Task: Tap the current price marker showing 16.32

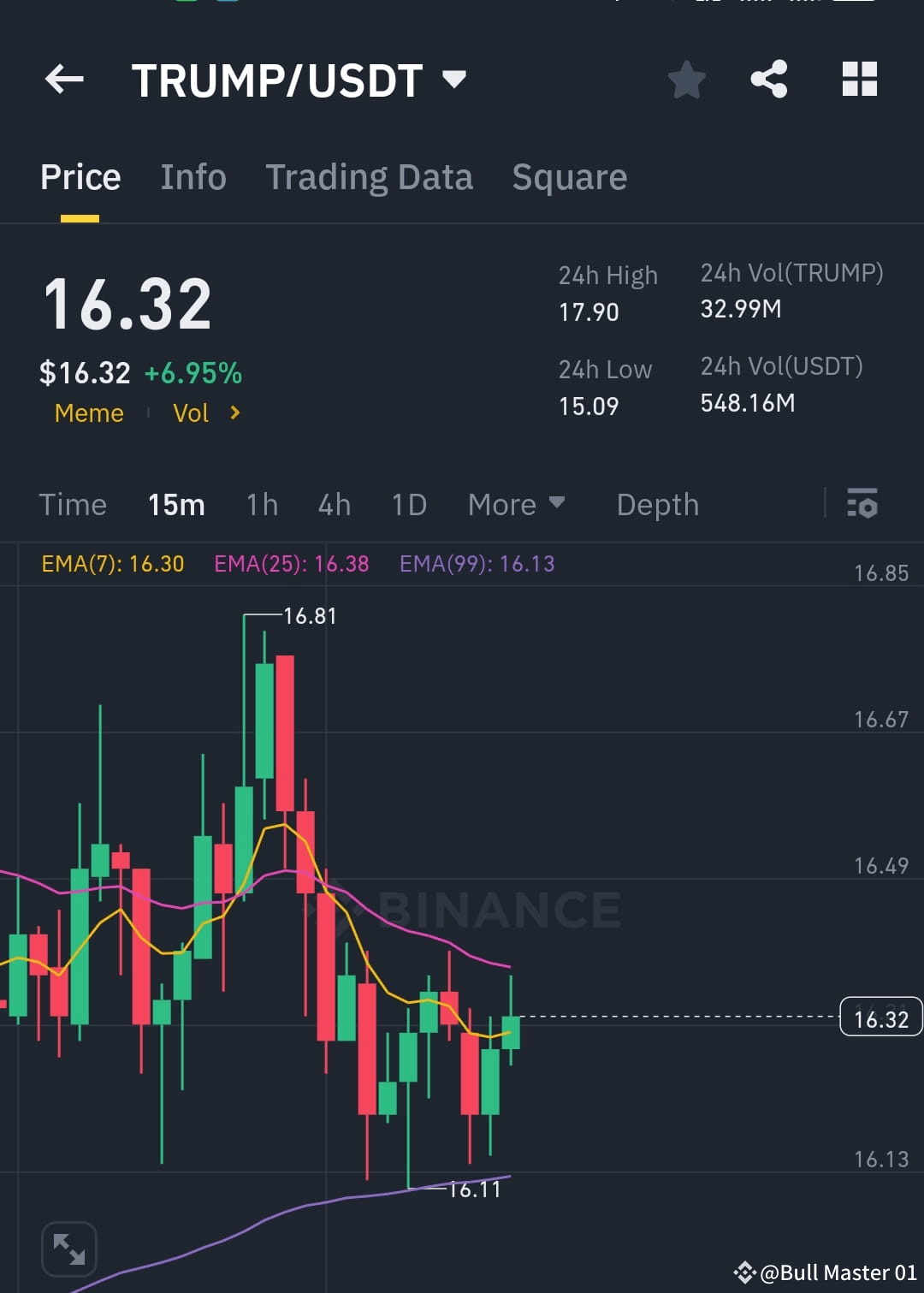Action: pos(880,1017)
